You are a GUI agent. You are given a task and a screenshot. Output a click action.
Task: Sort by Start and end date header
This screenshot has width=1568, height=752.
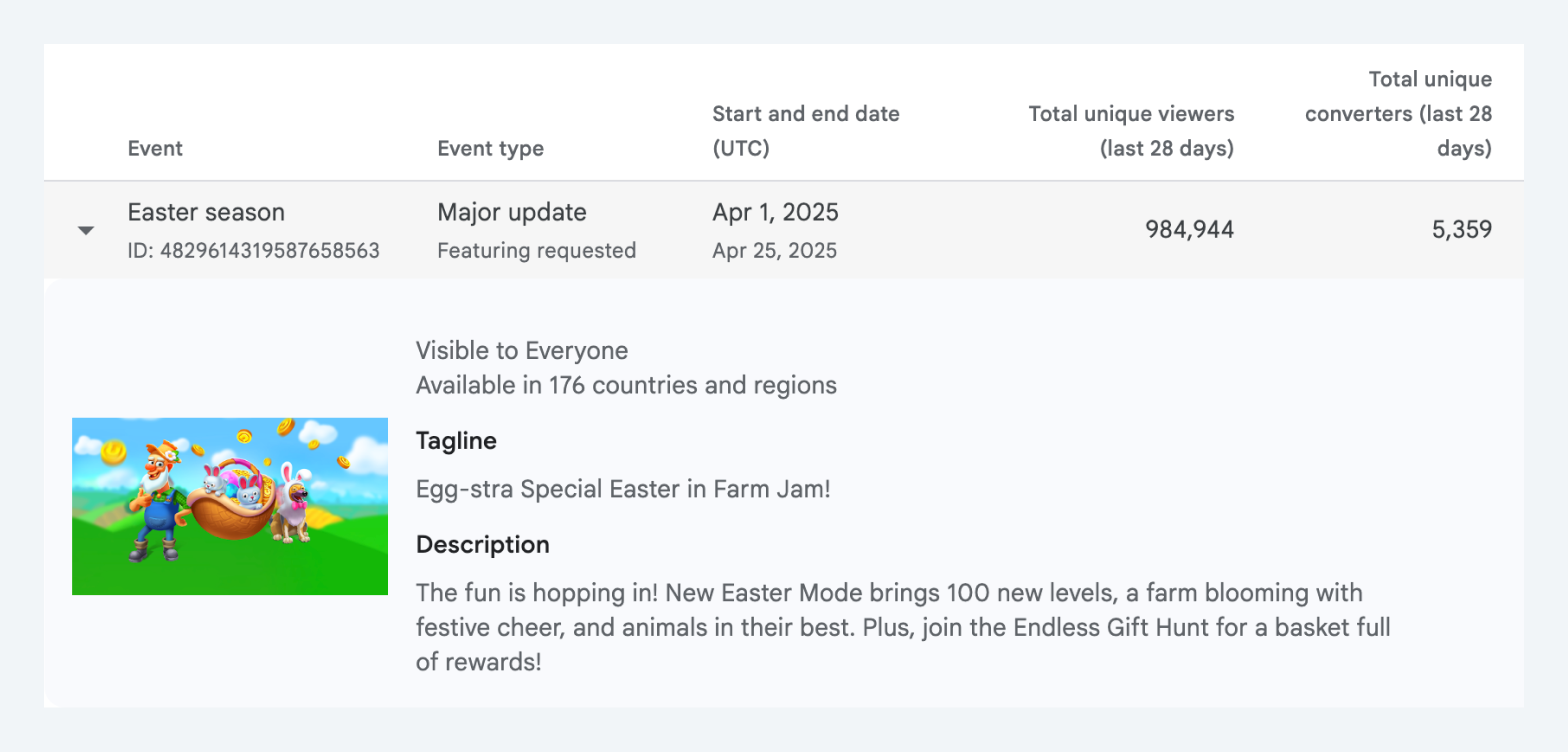tap(806, 131)
